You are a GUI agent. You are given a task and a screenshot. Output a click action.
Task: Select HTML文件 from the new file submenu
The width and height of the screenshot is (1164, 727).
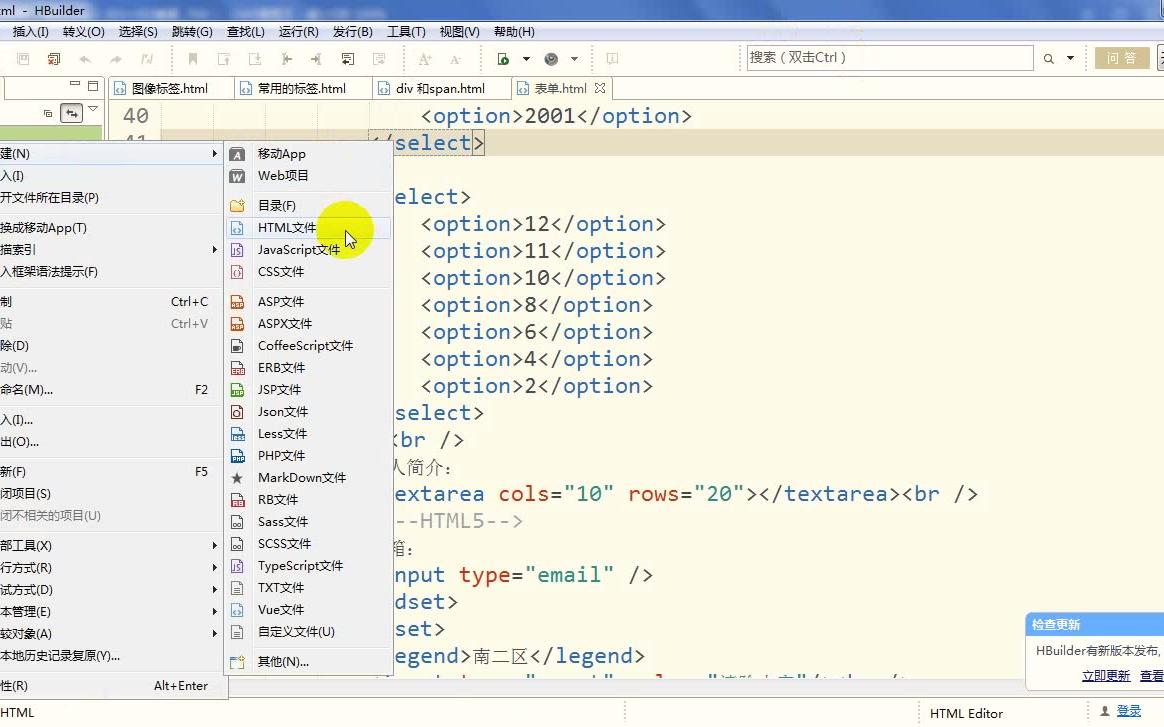(x=287, y=227)
